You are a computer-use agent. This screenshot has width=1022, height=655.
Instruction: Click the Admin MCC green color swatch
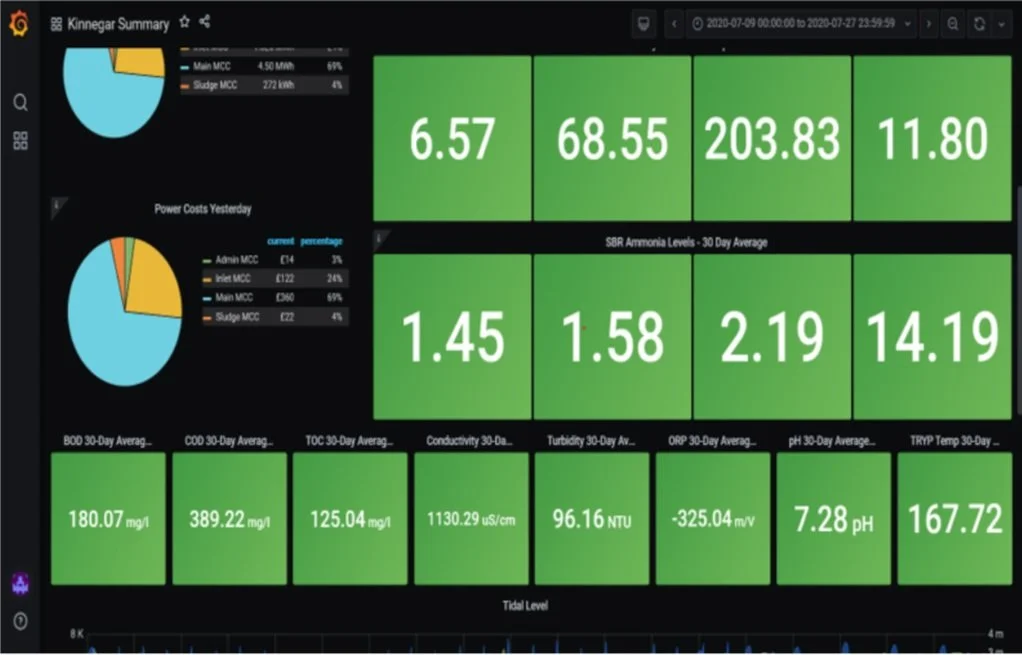coord(207,261)
